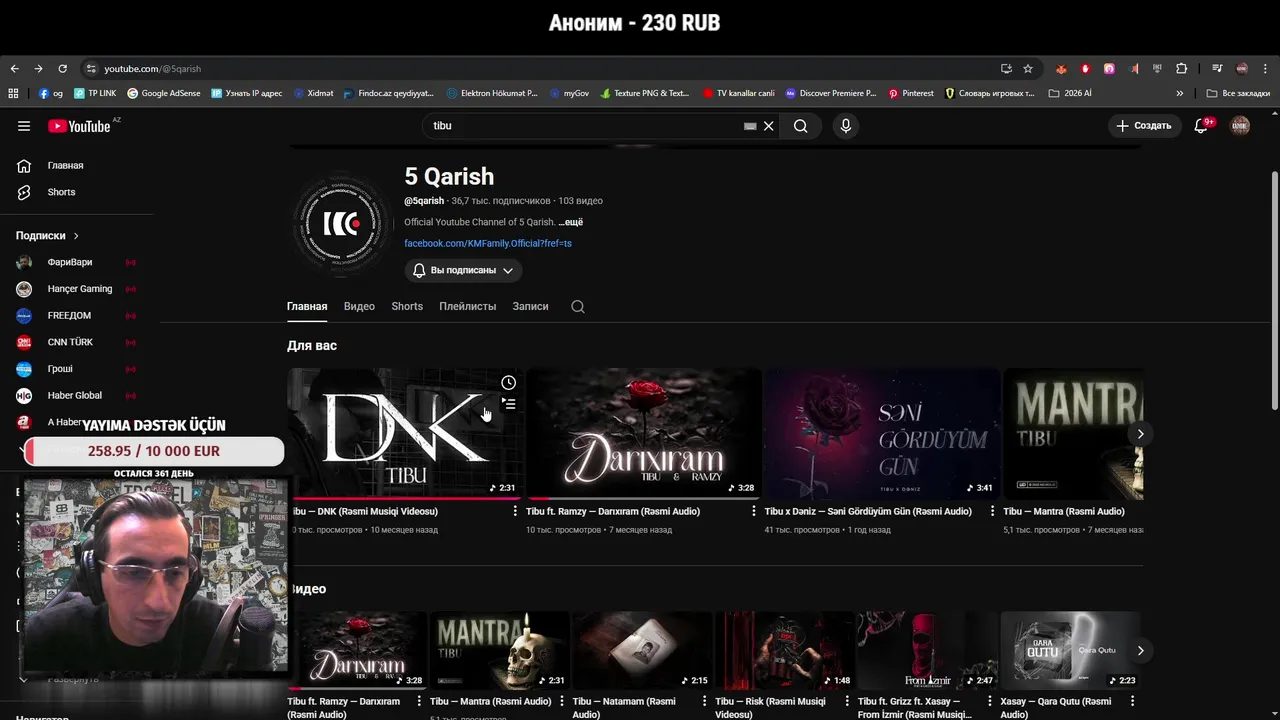1280x720 pixels.
Task: Open the Hançer Gaming subscription
Action: [80, 289]
